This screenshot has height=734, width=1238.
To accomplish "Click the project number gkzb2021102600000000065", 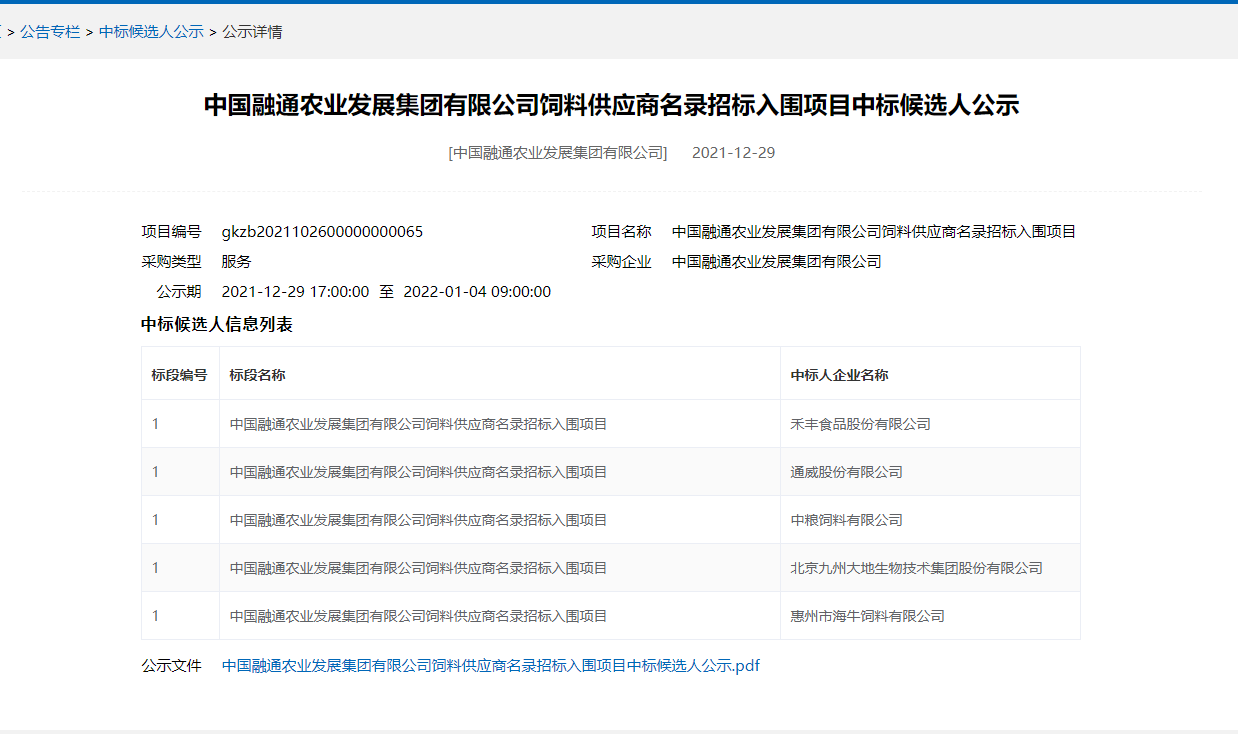I will (322, 232).
